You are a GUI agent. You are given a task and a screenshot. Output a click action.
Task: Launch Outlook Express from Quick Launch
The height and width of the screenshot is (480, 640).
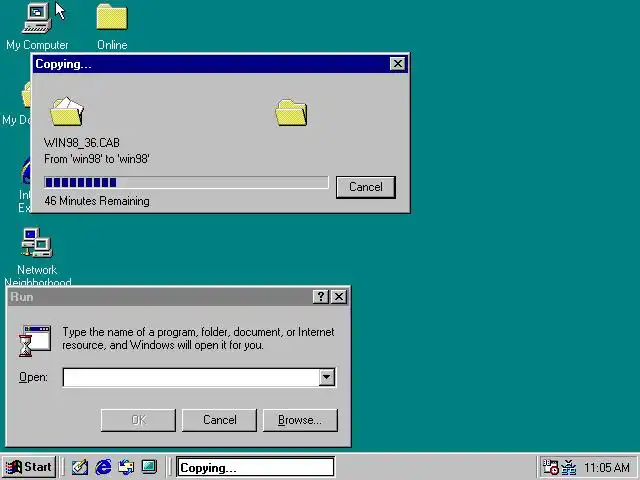tap(126, 467)
